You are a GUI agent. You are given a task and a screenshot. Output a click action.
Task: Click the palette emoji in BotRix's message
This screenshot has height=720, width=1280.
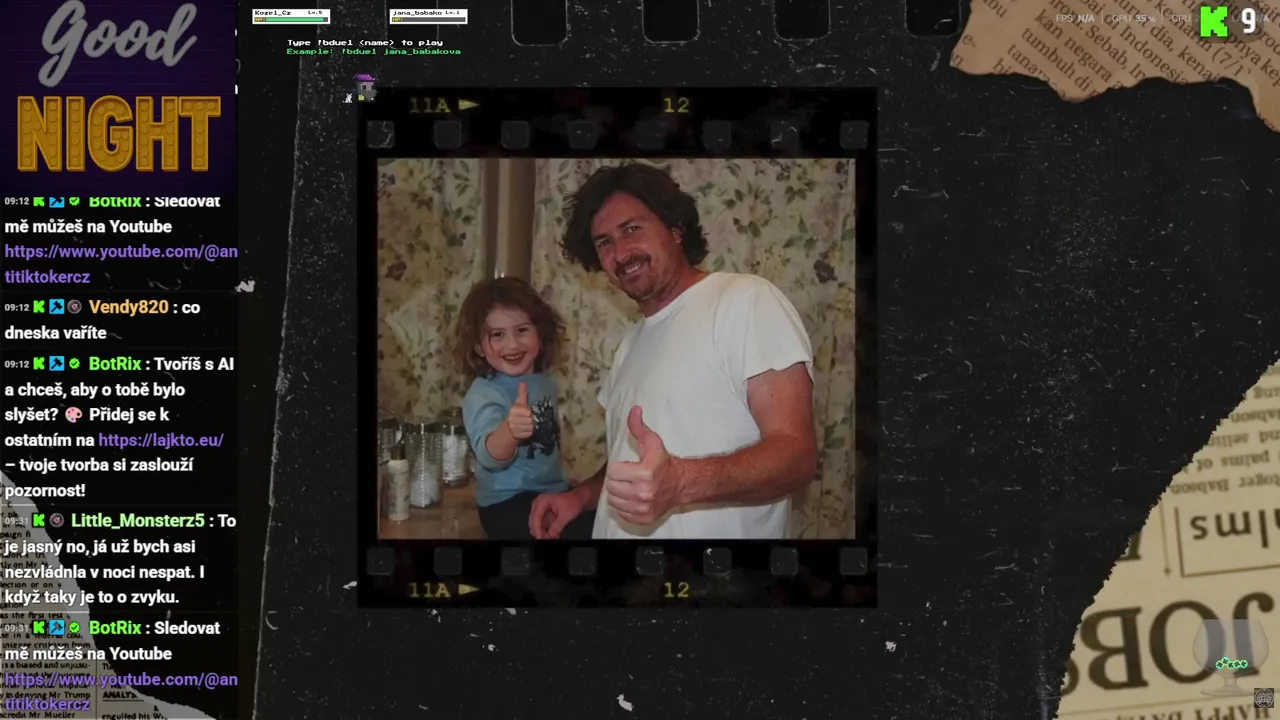click(x=73, y=414)
